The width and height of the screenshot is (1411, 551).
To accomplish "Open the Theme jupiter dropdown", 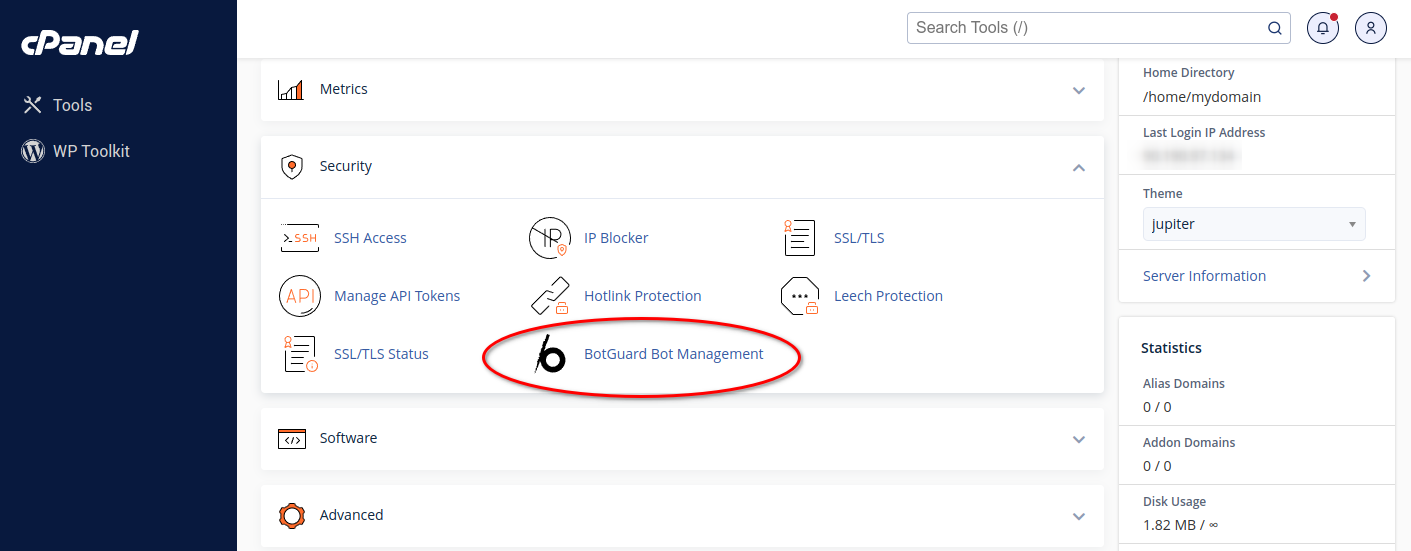I will [x=1254, y=224].
